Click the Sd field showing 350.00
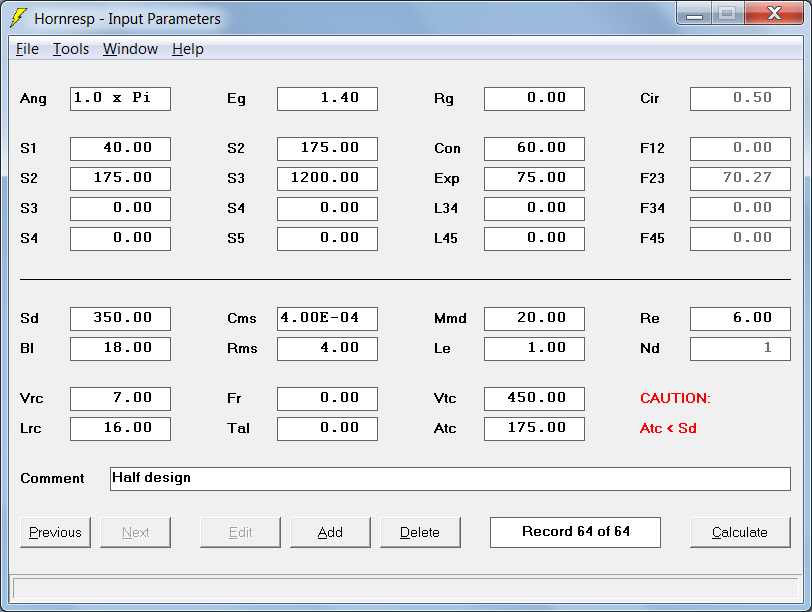 pyautogui.click(x=120, y=319)
